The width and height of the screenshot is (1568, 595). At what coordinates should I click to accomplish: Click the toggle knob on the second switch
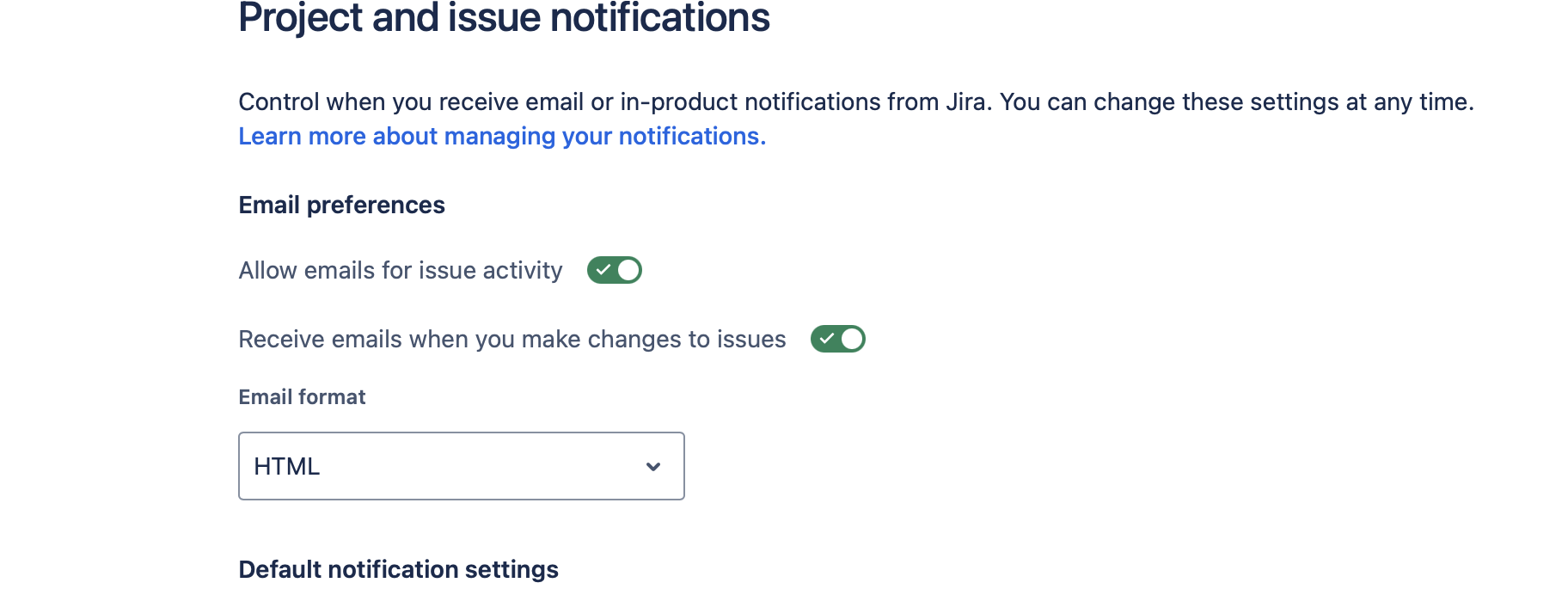click(x=852, y=339)
